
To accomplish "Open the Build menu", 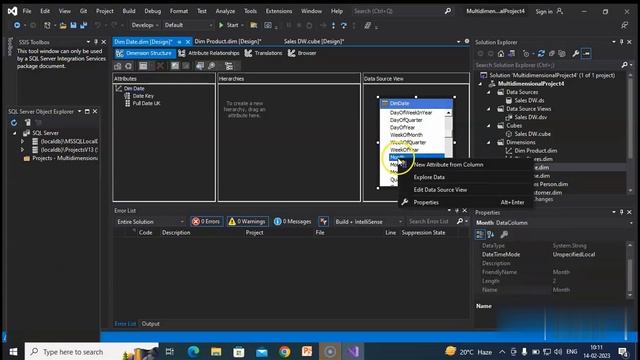I will (x=129, y=11).
